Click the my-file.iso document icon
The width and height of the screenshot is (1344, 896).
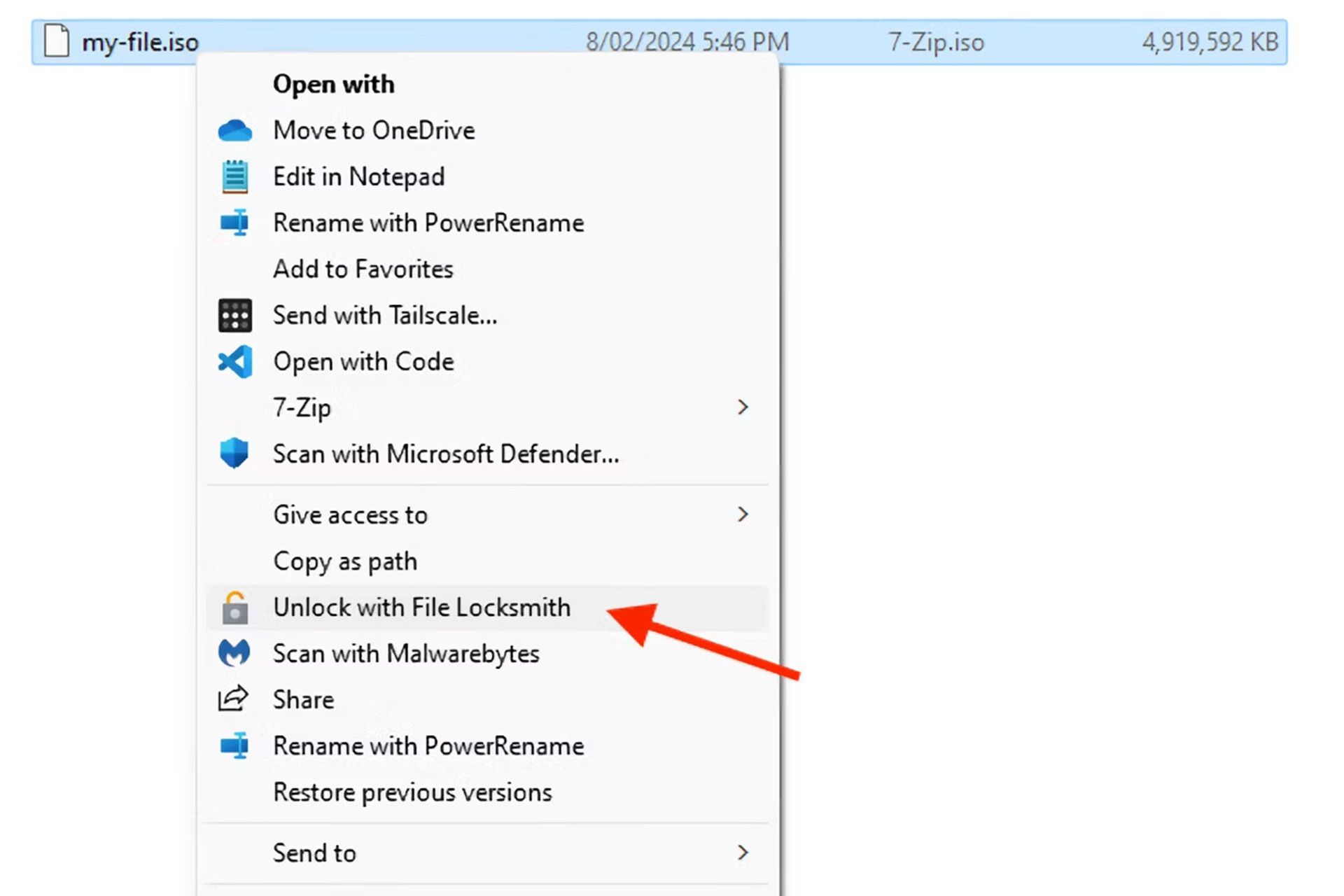click(57, 41)
